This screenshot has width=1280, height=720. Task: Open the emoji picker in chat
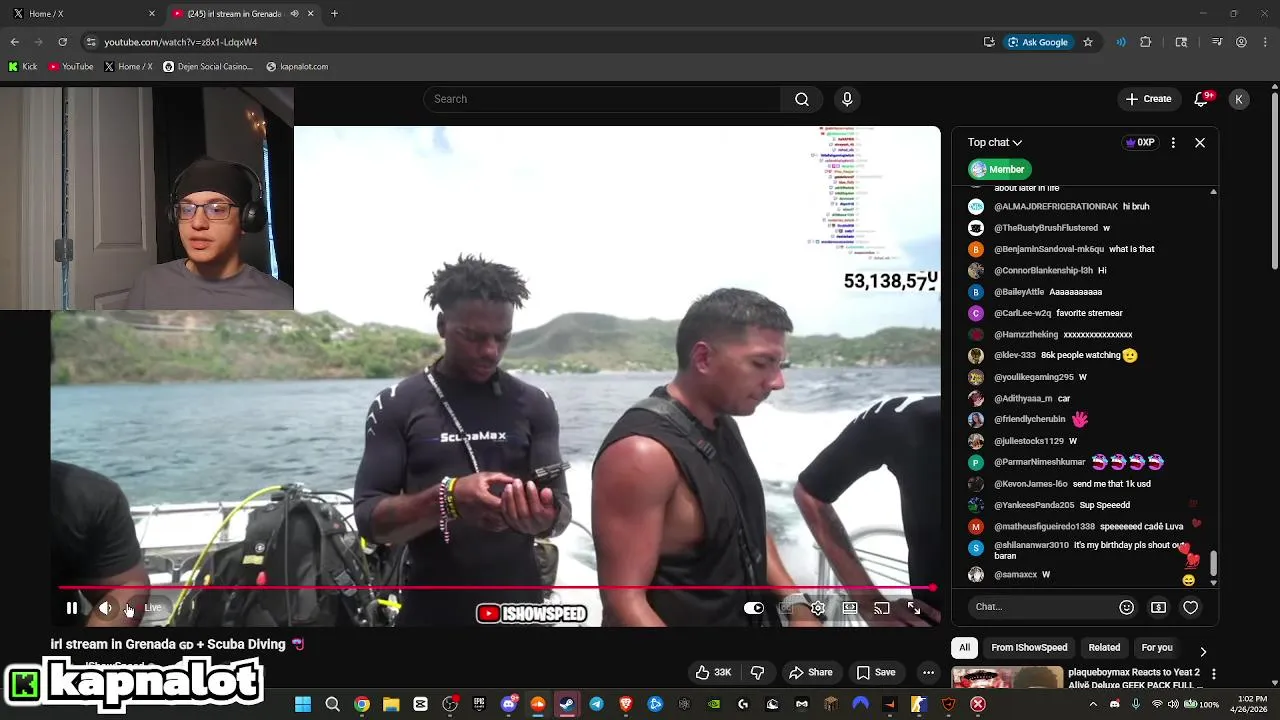1127,607
